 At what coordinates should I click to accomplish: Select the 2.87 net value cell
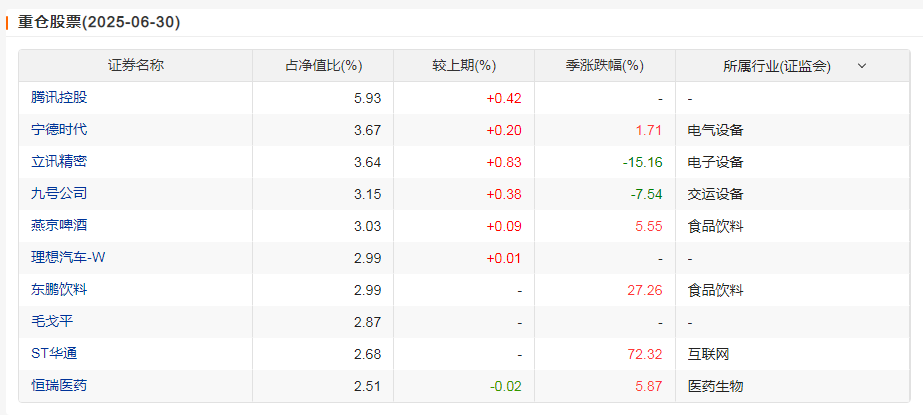pos(368,323)
